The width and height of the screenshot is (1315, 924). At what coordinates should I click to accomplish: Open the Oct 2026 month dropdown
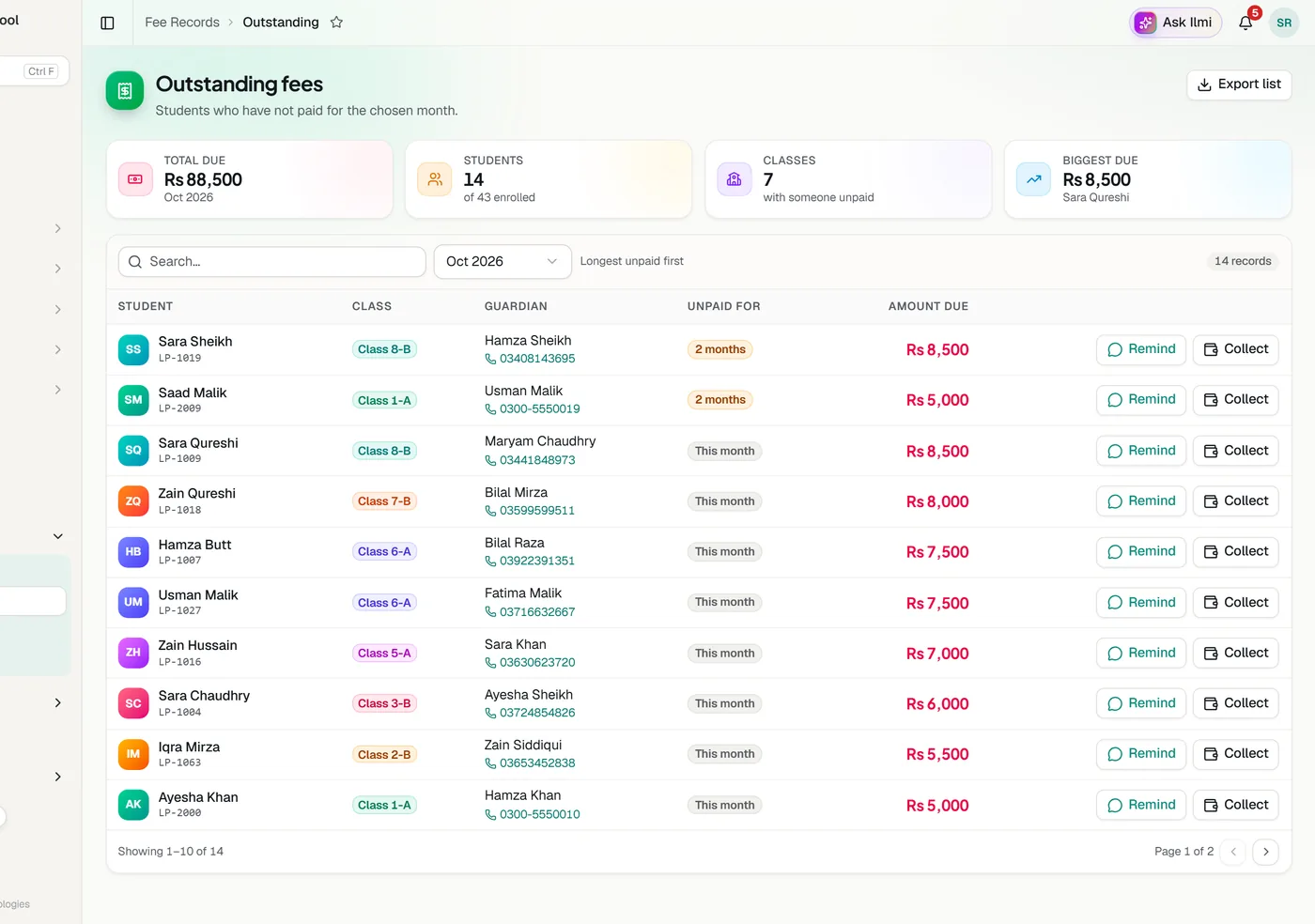point(503,261)
